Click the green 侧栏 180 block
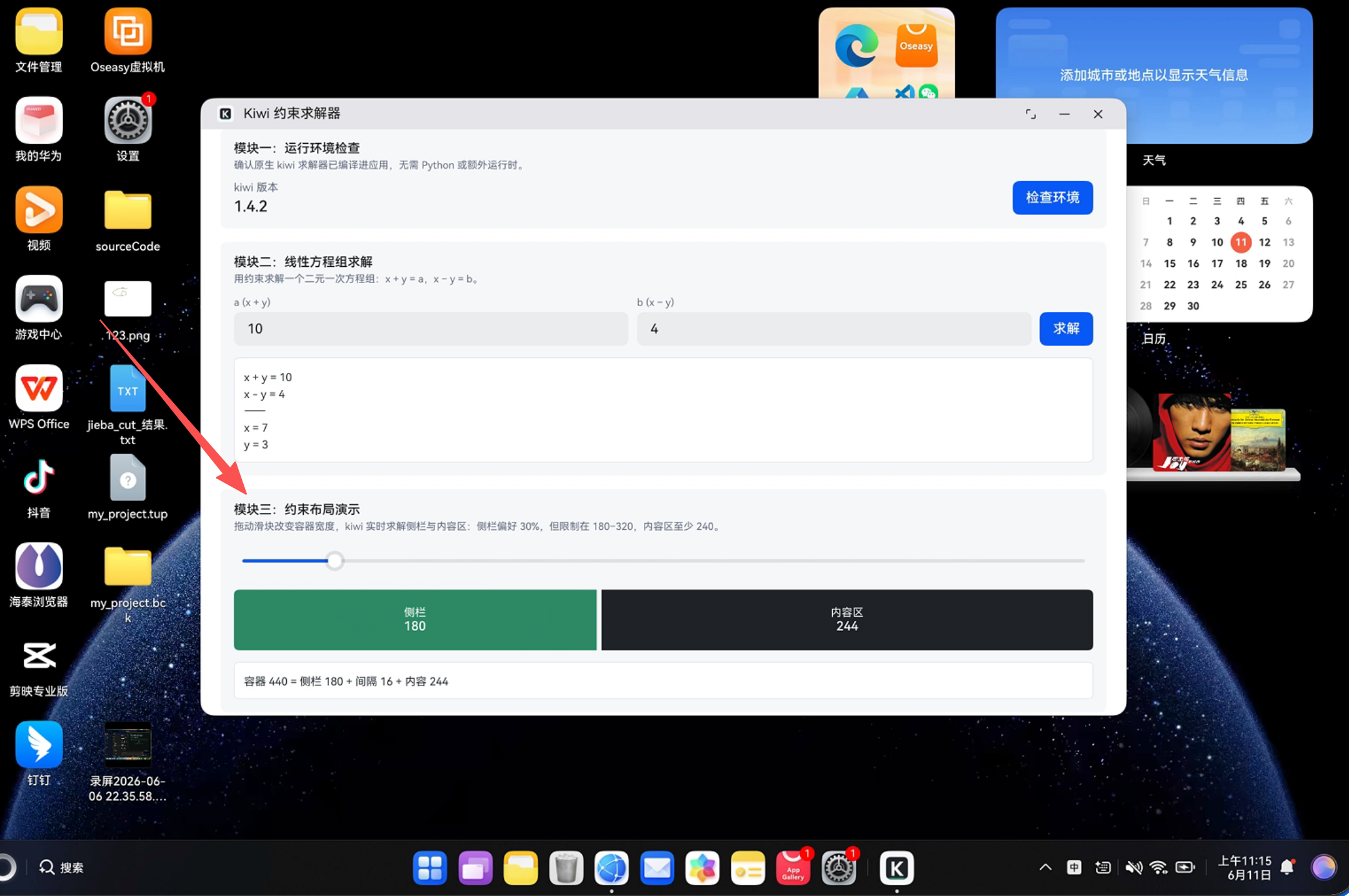Screen dimensions: 1349x896 (x=415, y=620)
